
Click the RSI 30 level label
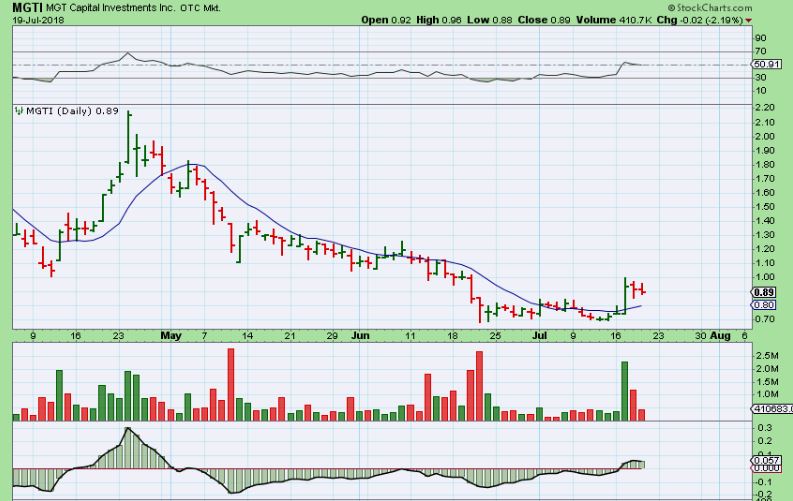tap(761, 77)
